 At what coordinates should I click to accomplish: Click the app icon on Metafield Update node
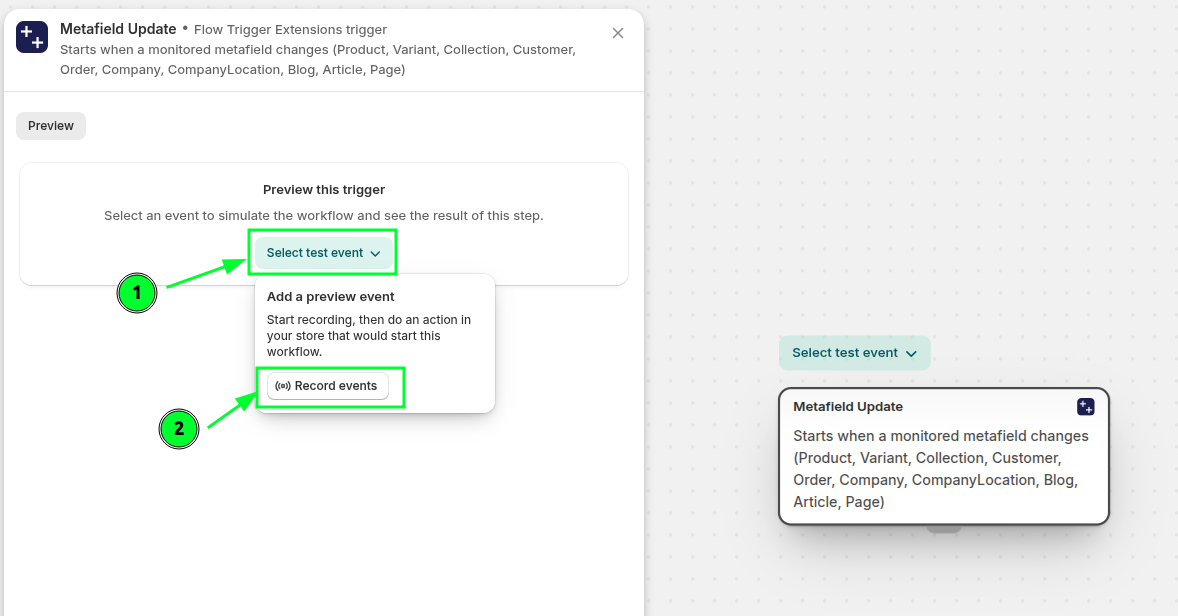(1085, 407)
